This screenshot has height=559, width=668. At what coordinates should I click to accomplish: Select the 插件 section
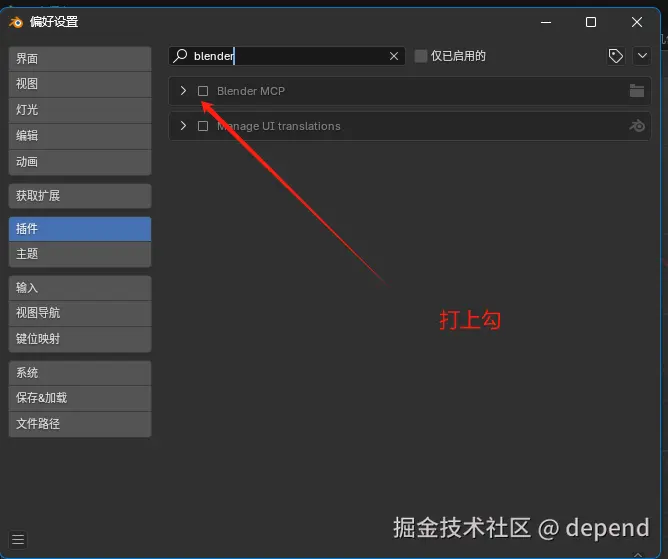[x=80, y=229]
